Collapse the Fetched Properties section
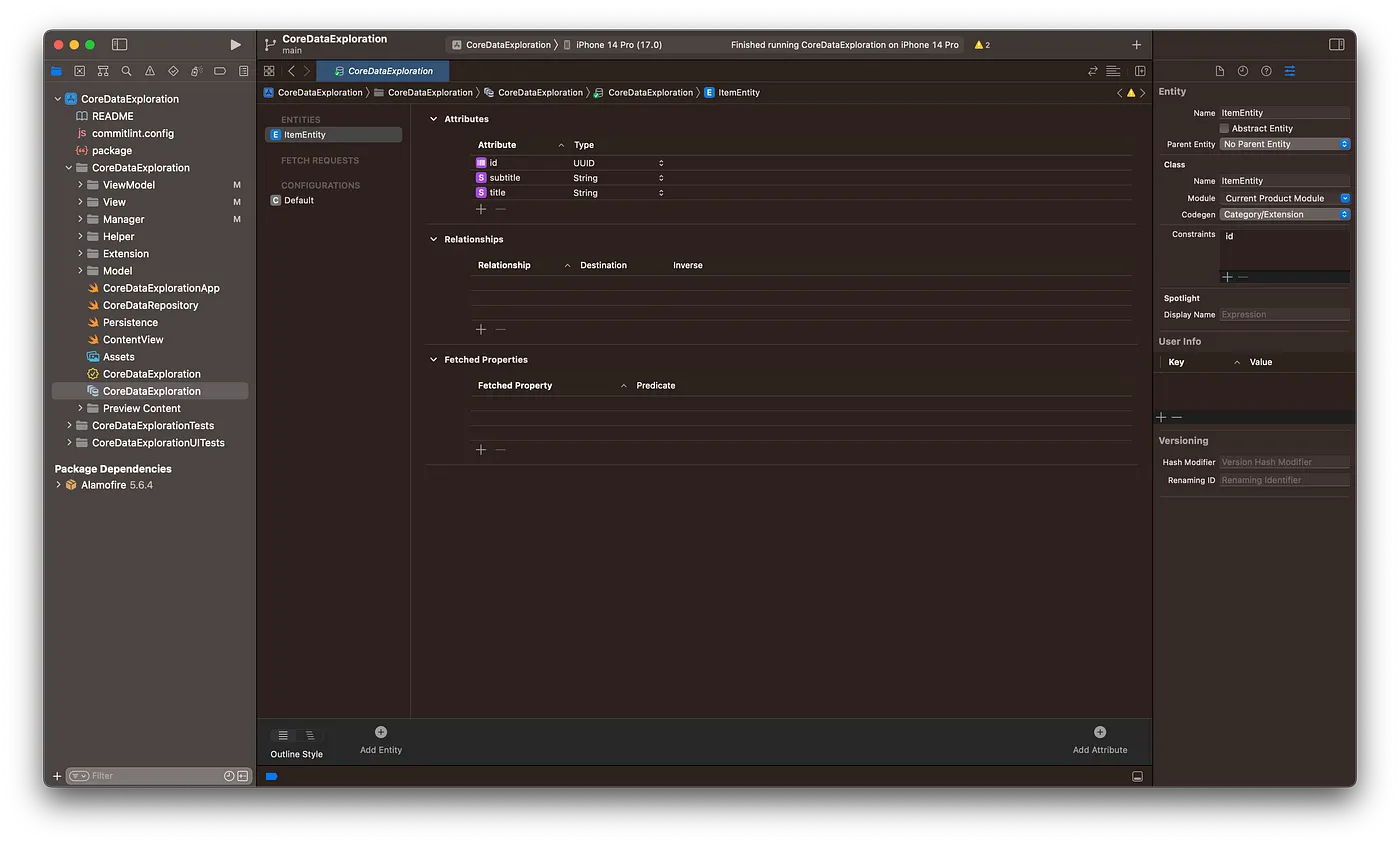The height and width of the screenshot is (845, 1400). point(434,359)
